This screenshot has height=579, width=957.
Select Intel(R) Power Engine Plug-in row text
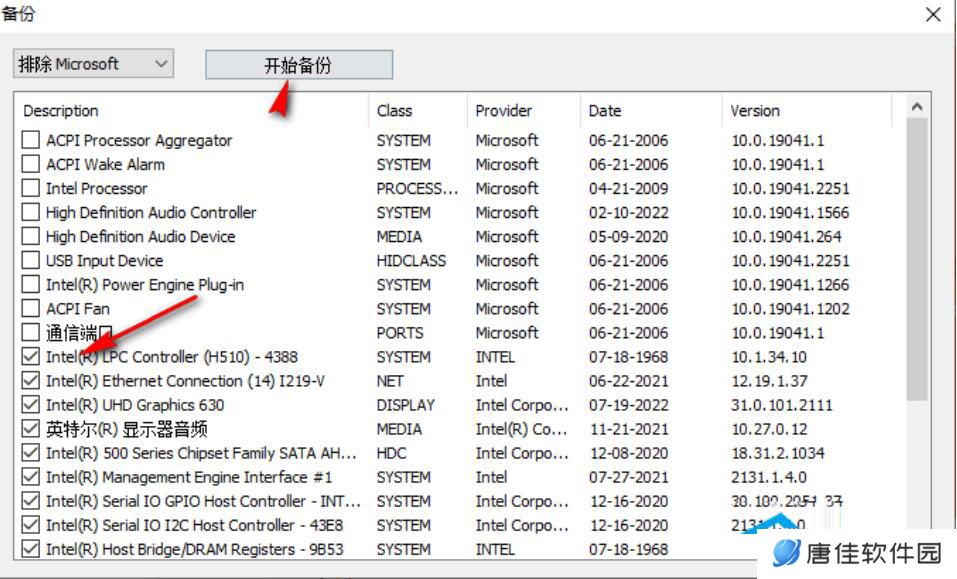coord(145,285)
